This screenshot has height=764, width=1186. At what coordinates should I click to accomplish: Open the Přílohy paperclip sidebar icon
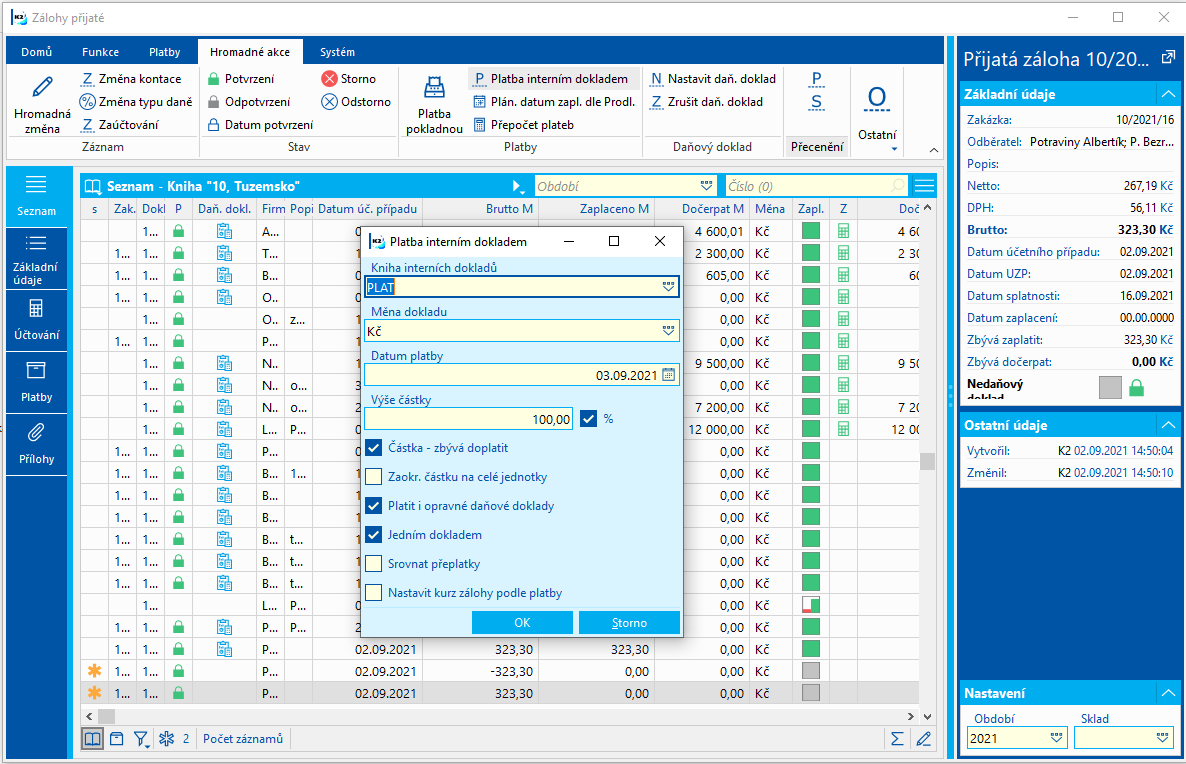point(36,433)
